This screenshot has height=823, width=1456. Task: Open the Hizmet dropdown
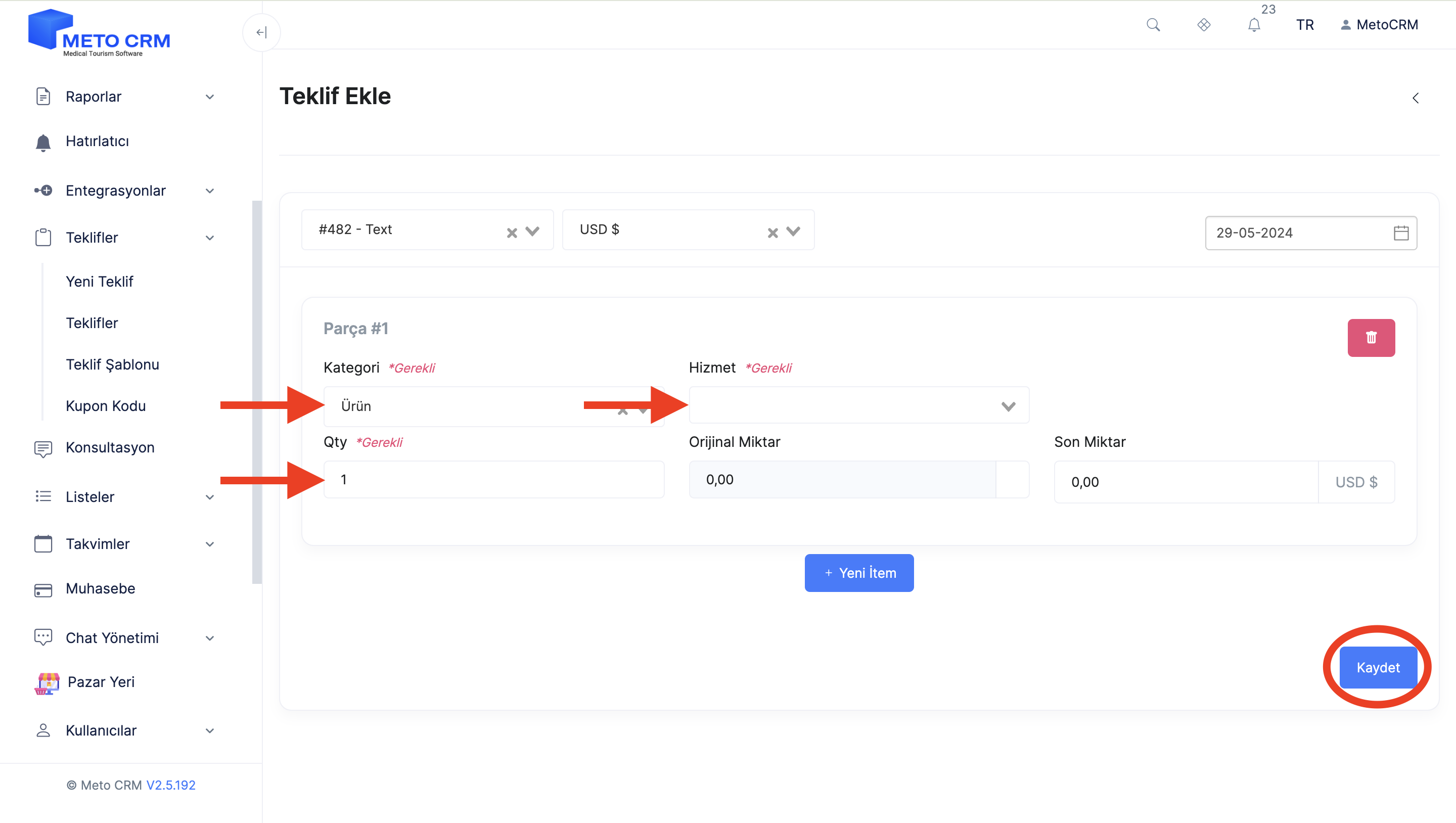[858, 405]
